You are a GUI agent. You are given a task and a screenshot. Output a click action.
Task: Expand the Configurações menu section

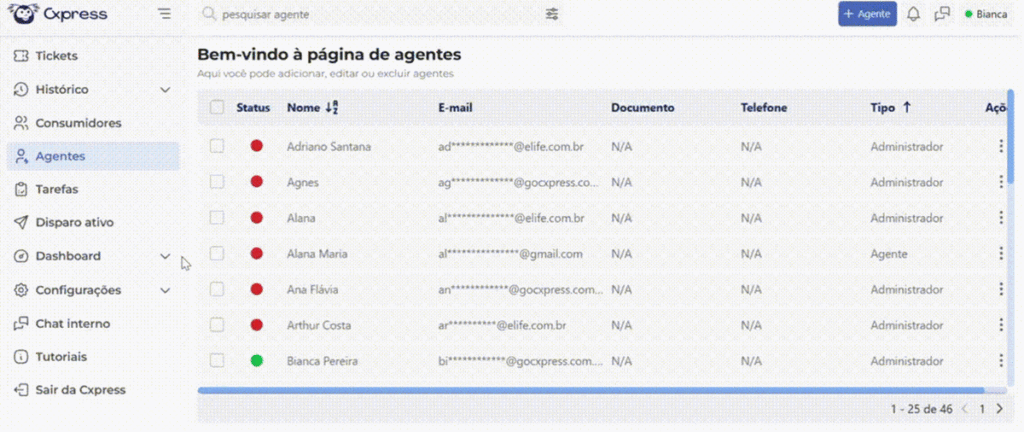pos(165,290)
